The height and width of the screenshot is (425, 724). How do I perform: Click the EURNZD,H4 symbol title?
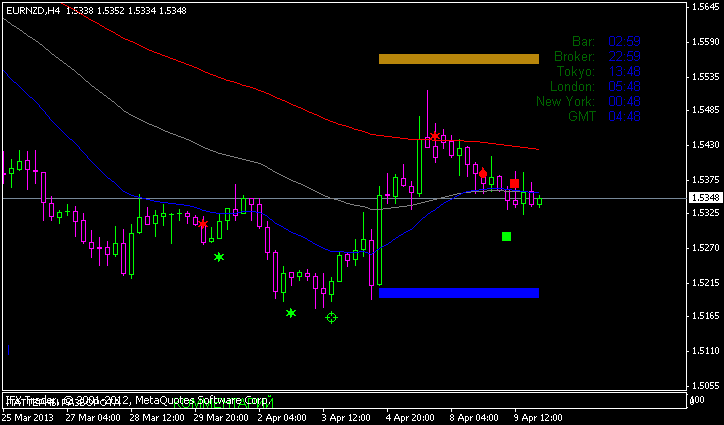[31, 9]
